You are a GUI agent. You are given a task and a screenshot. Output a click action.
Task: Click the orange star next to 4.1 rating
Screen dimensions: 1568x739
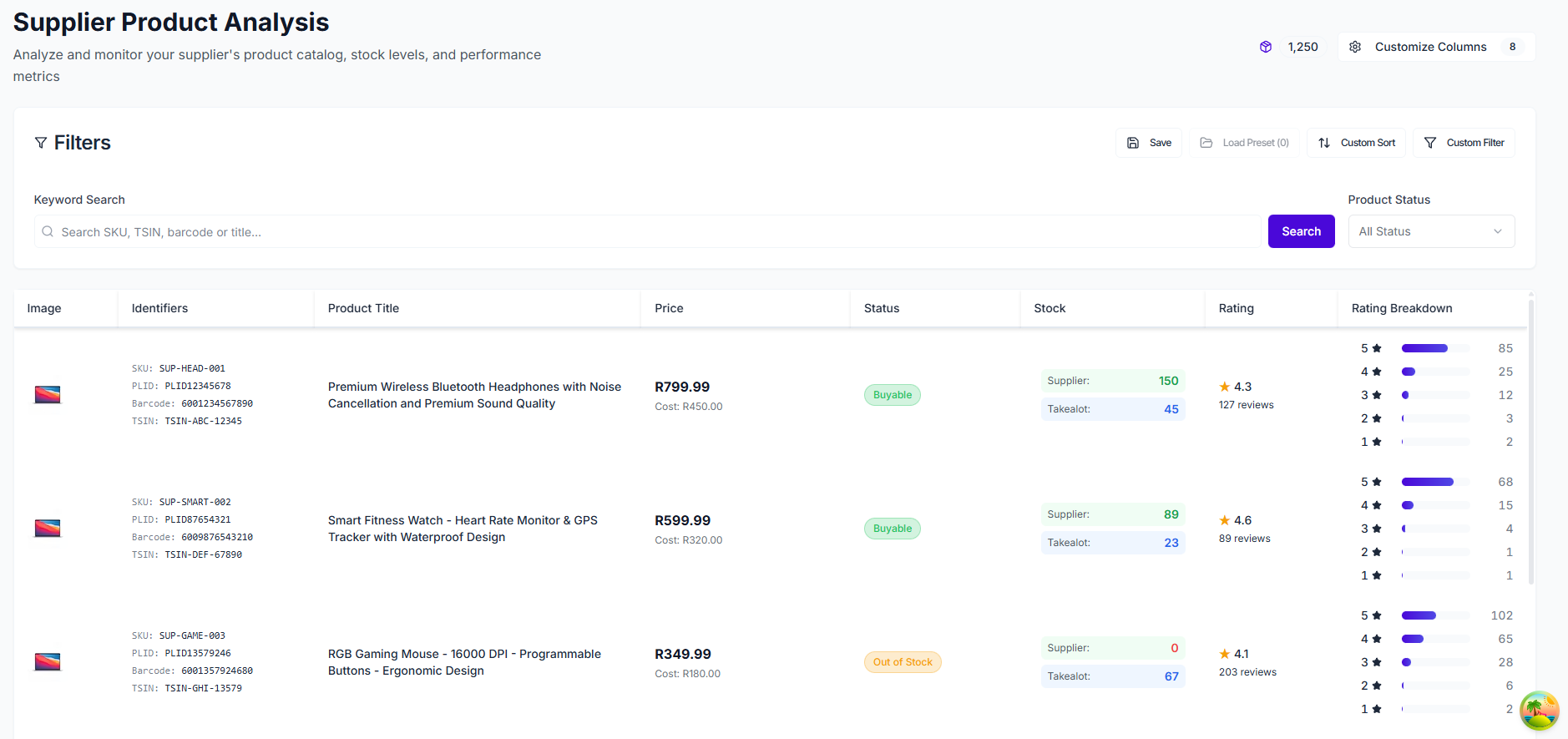pos(1225,654)
